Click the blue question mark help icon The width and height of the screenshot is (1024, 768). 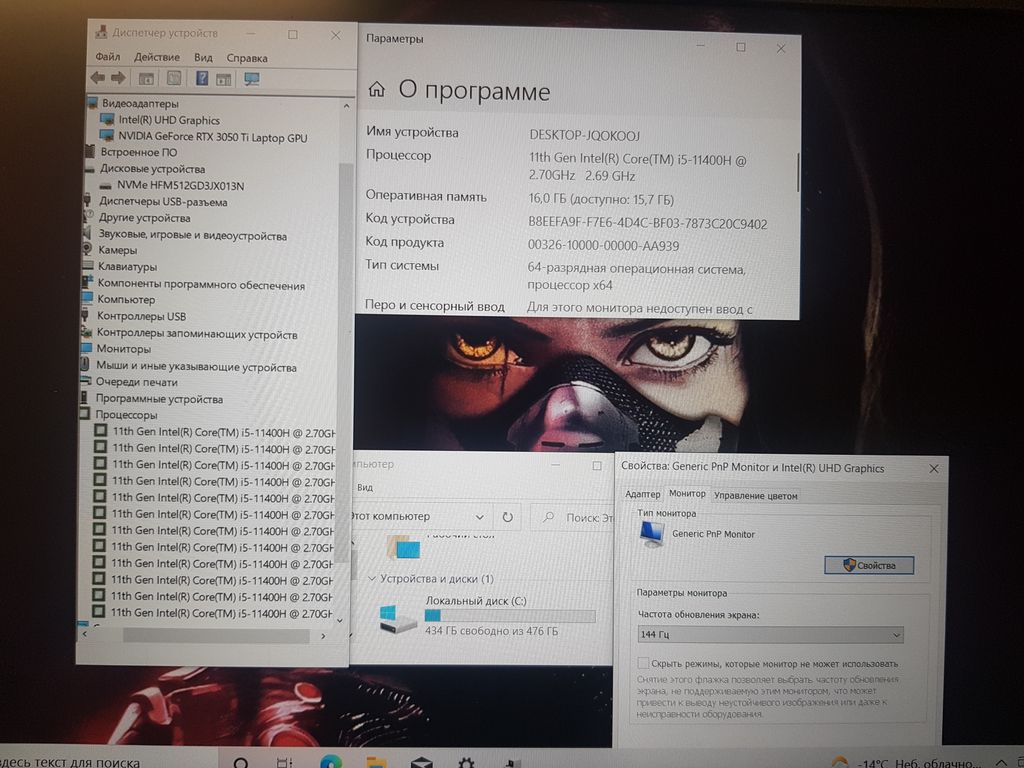tap(202, 78)
